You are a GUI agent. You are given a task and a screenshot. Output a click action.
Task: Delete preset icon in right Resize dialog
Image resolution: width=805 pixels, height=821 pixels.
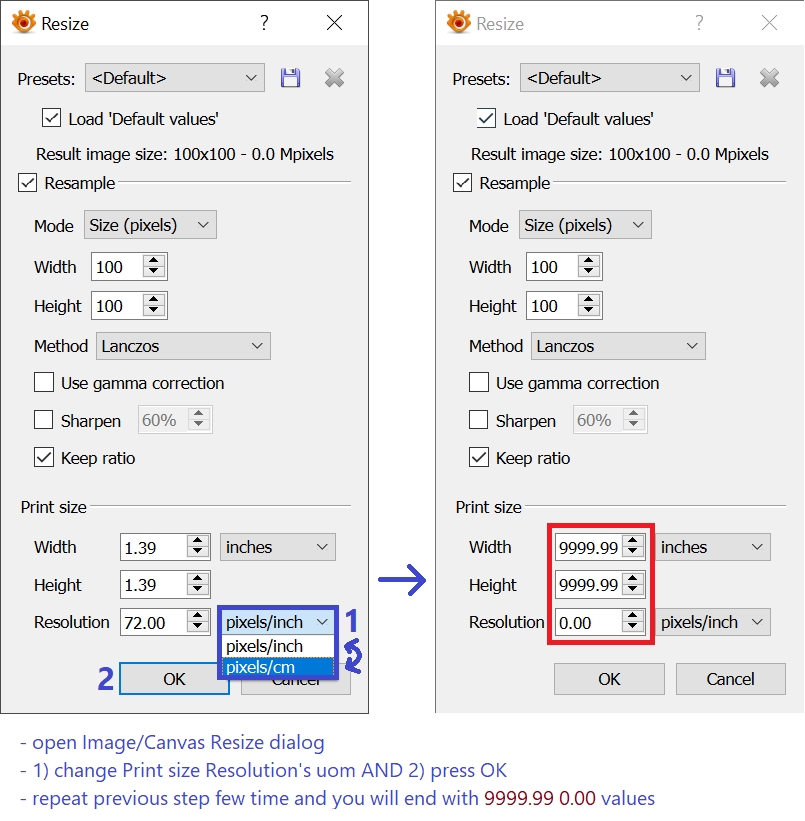tap(769, 78)
